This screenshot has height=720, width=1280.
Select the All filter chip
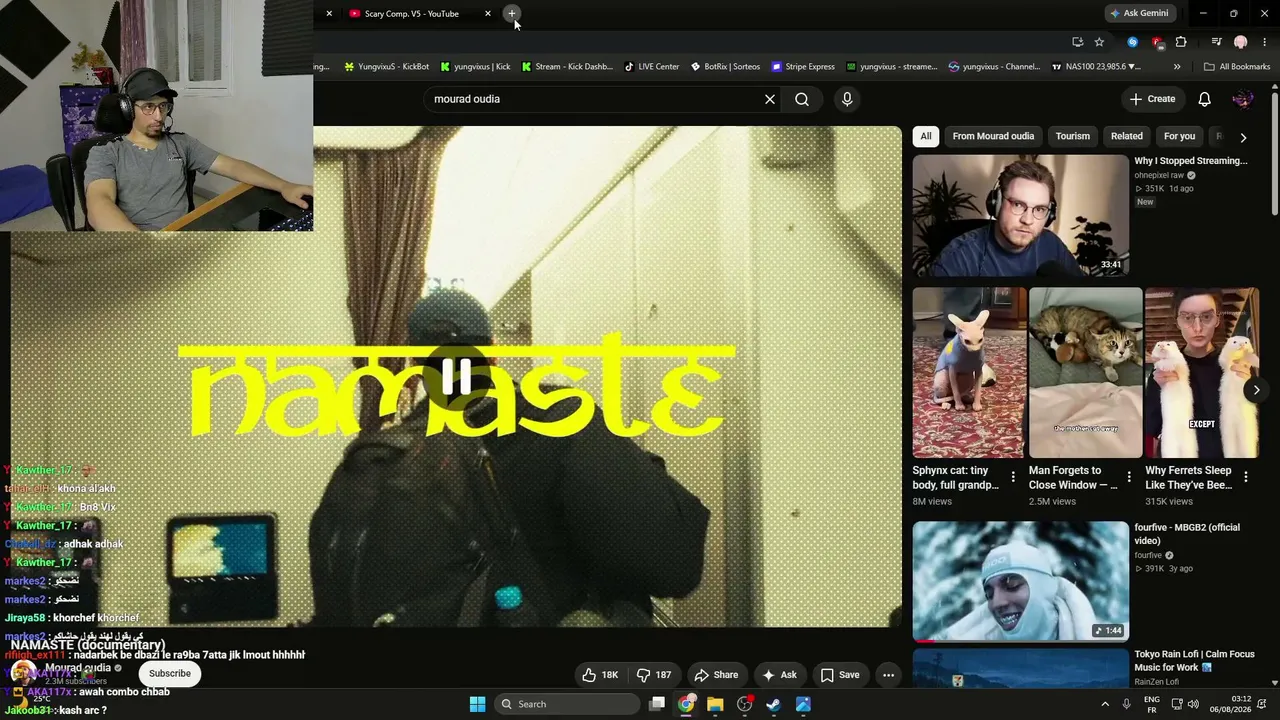tap(926, 136)
